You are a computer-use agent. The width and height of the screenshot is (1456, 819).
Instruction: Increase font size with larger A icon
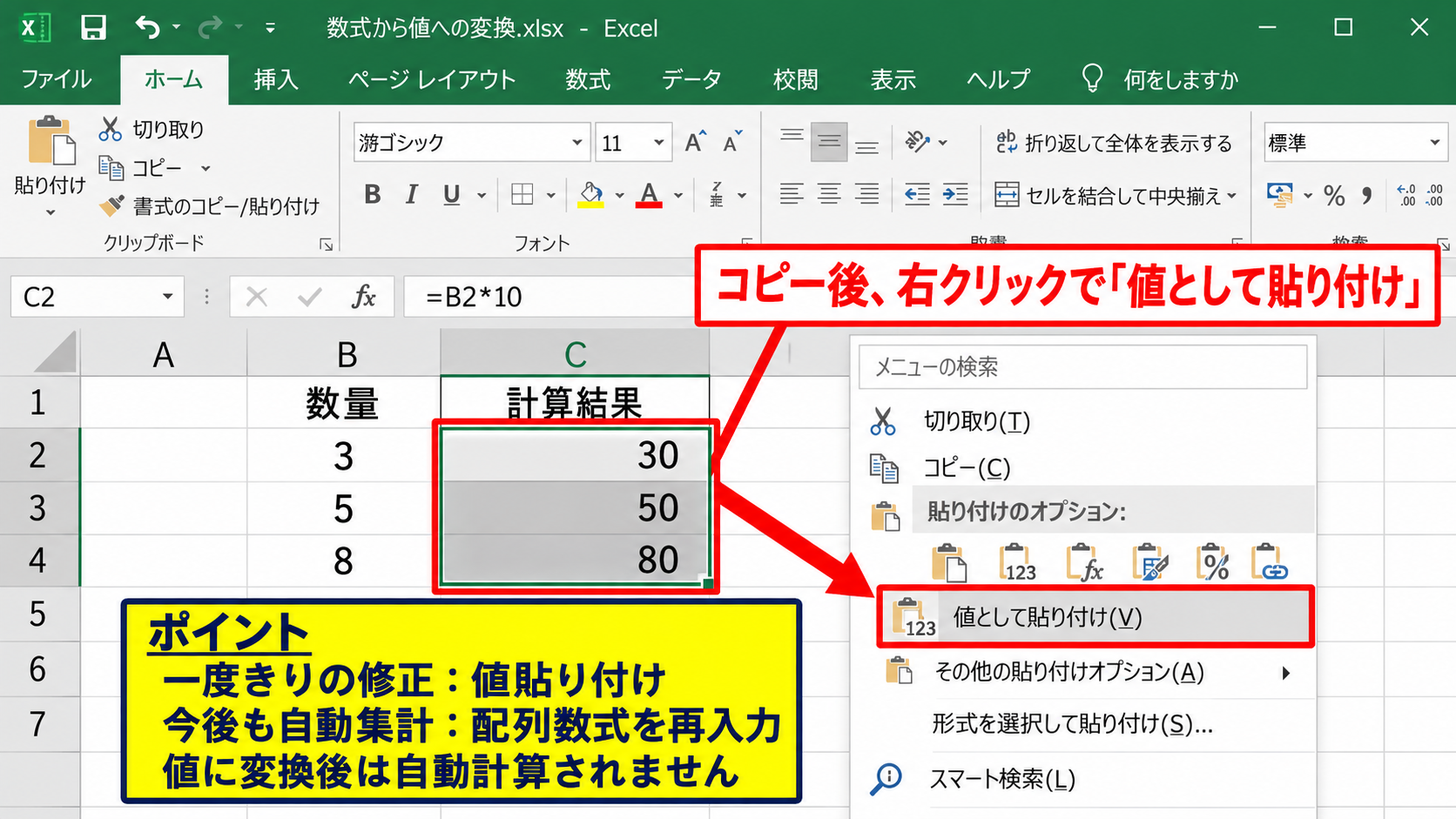point(695,142)
